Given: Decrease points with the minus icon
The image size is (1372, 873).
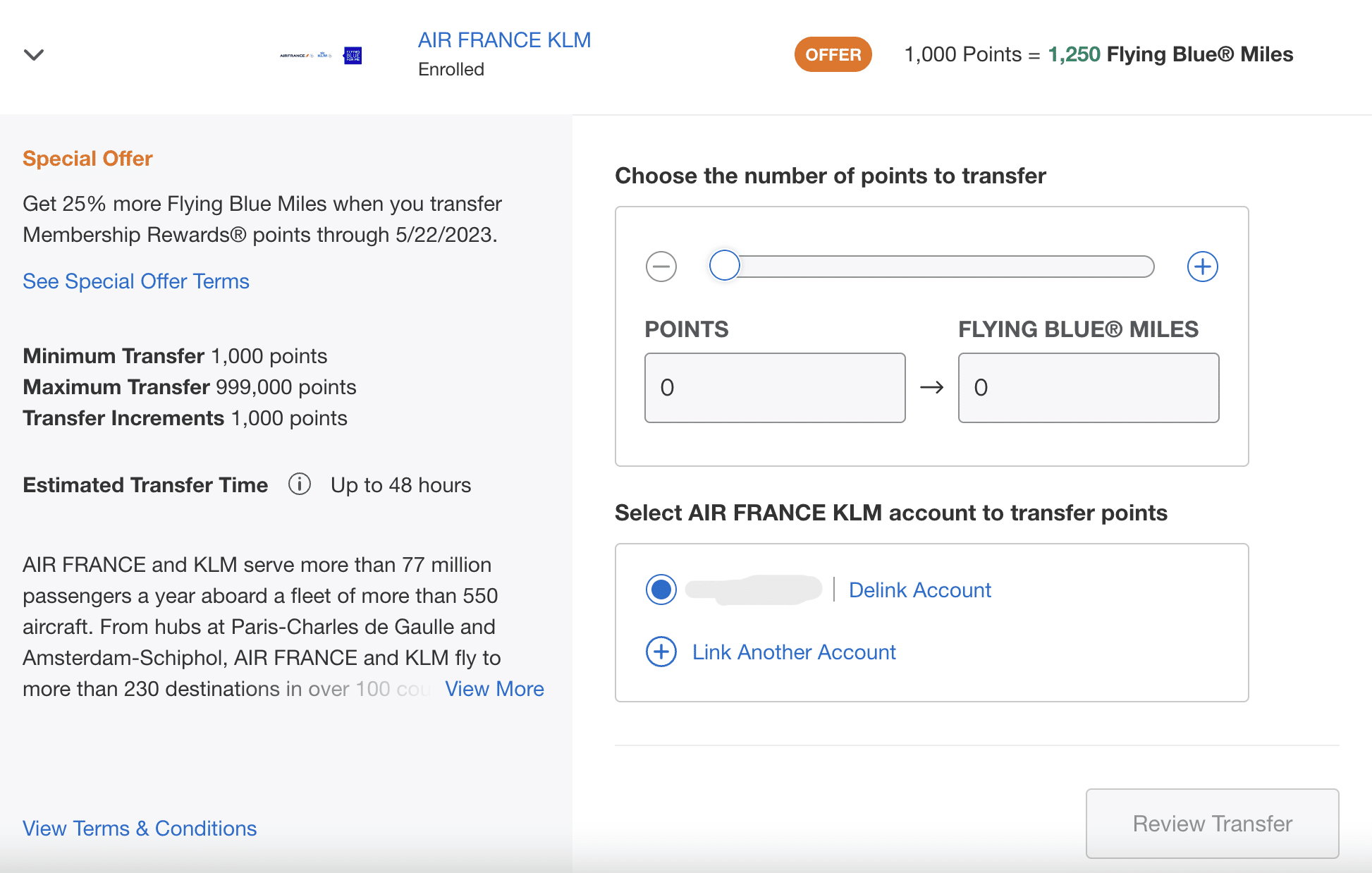Looking at the screenshot, I should click(x=661, y=267).
